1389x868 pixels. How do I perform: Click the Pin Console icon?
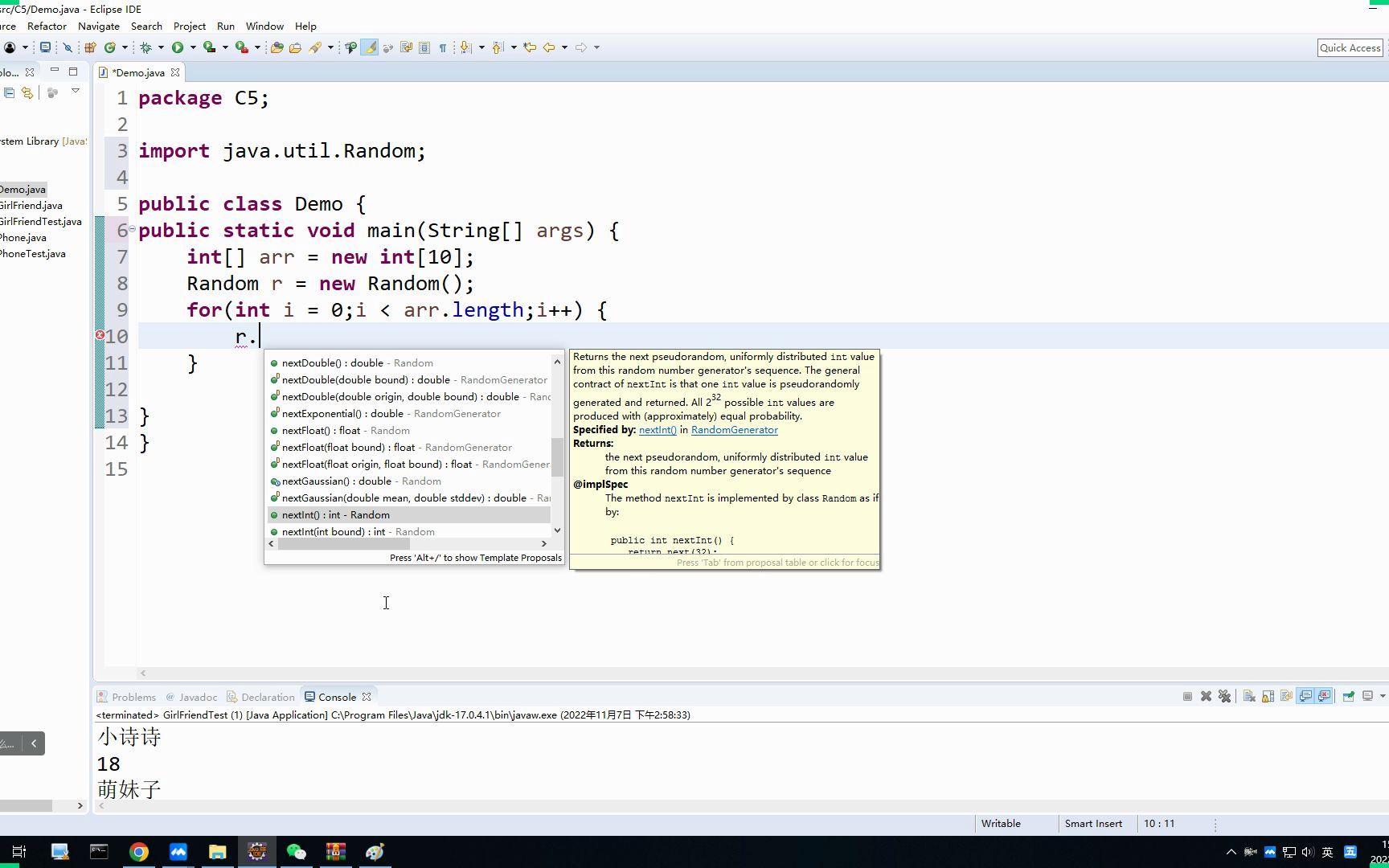1348,696
